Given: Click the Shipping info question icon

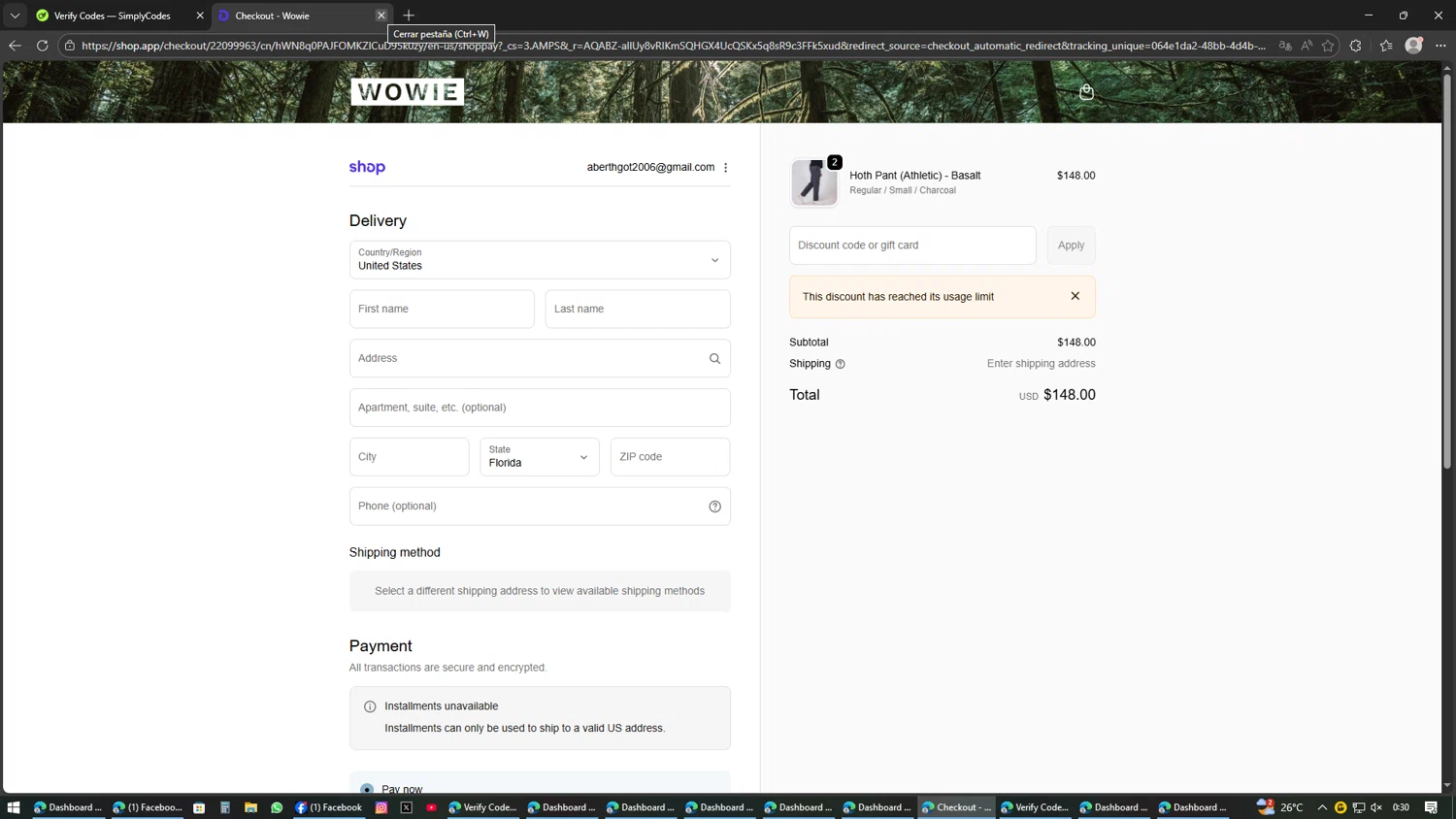Looking at the screenshot, I should click(x=841, y=364).
